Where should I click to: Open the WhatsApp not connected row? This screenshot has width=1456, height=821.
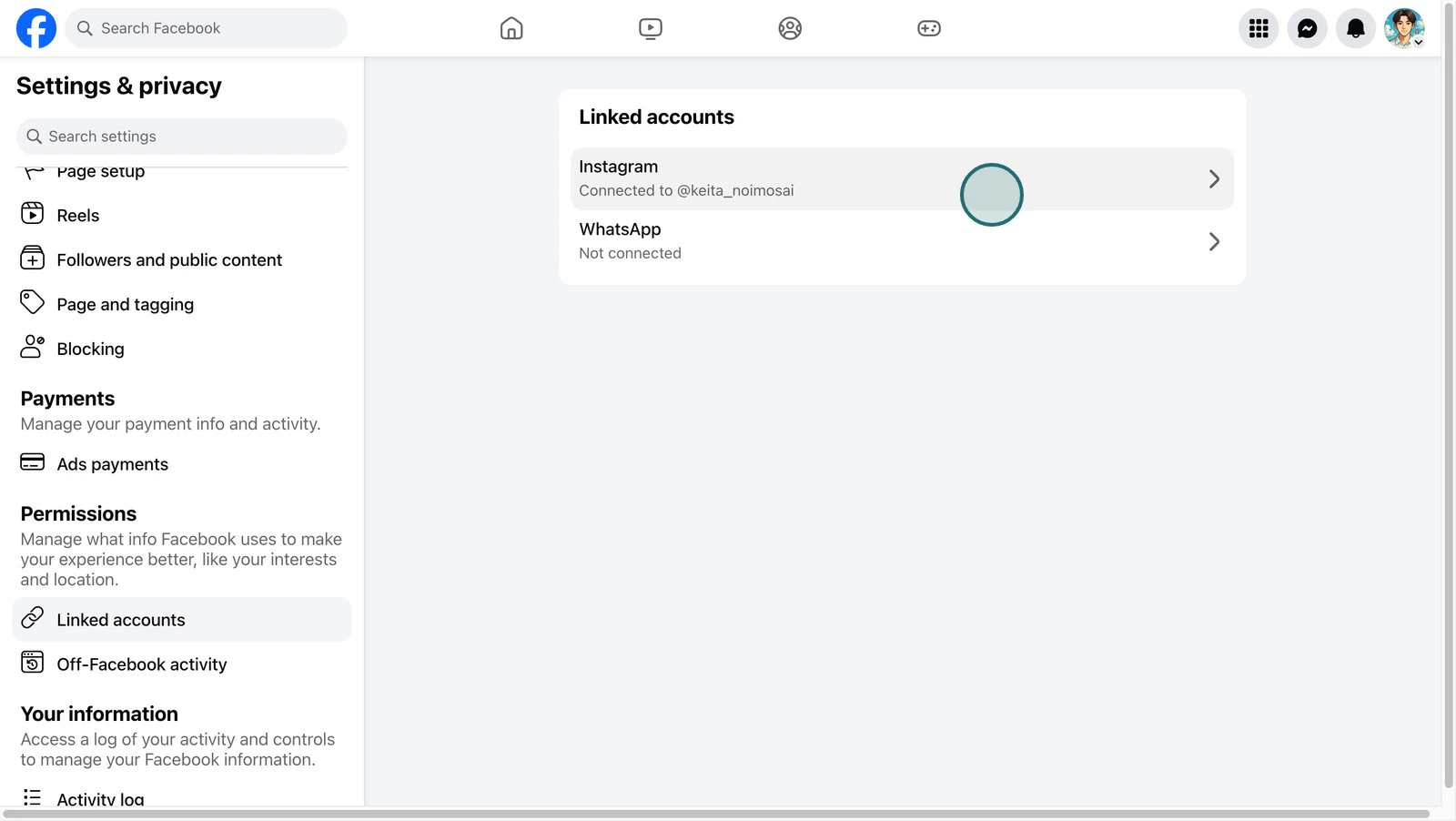tap(902, 242)
